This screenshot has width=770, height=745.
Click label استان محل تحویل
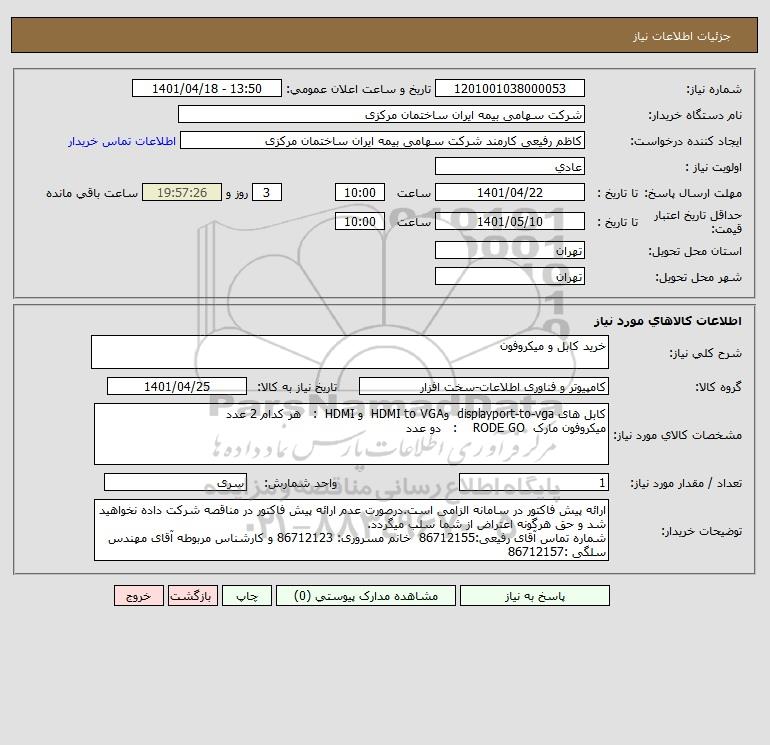[x=695, y=251]
